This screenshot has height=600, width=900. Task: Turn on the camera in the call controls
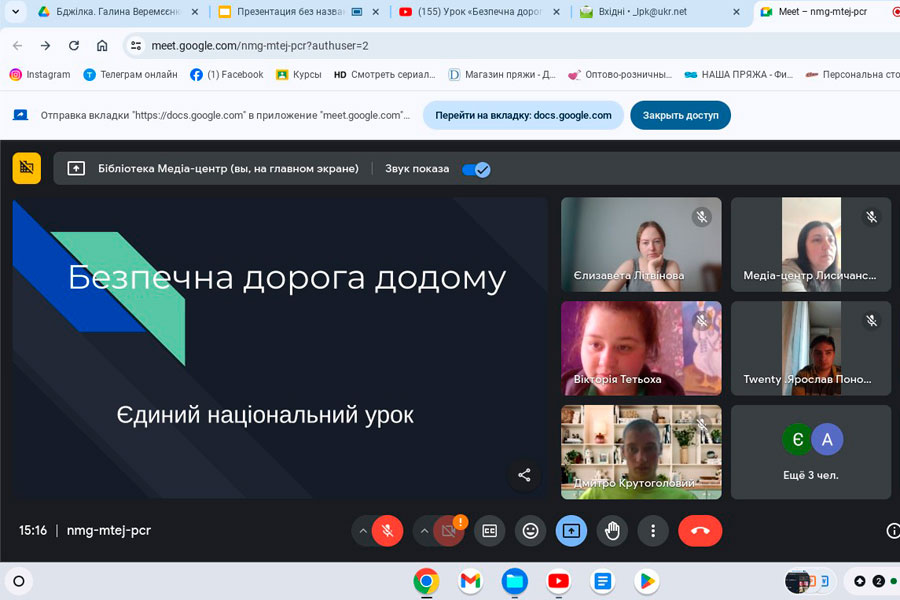449,531
